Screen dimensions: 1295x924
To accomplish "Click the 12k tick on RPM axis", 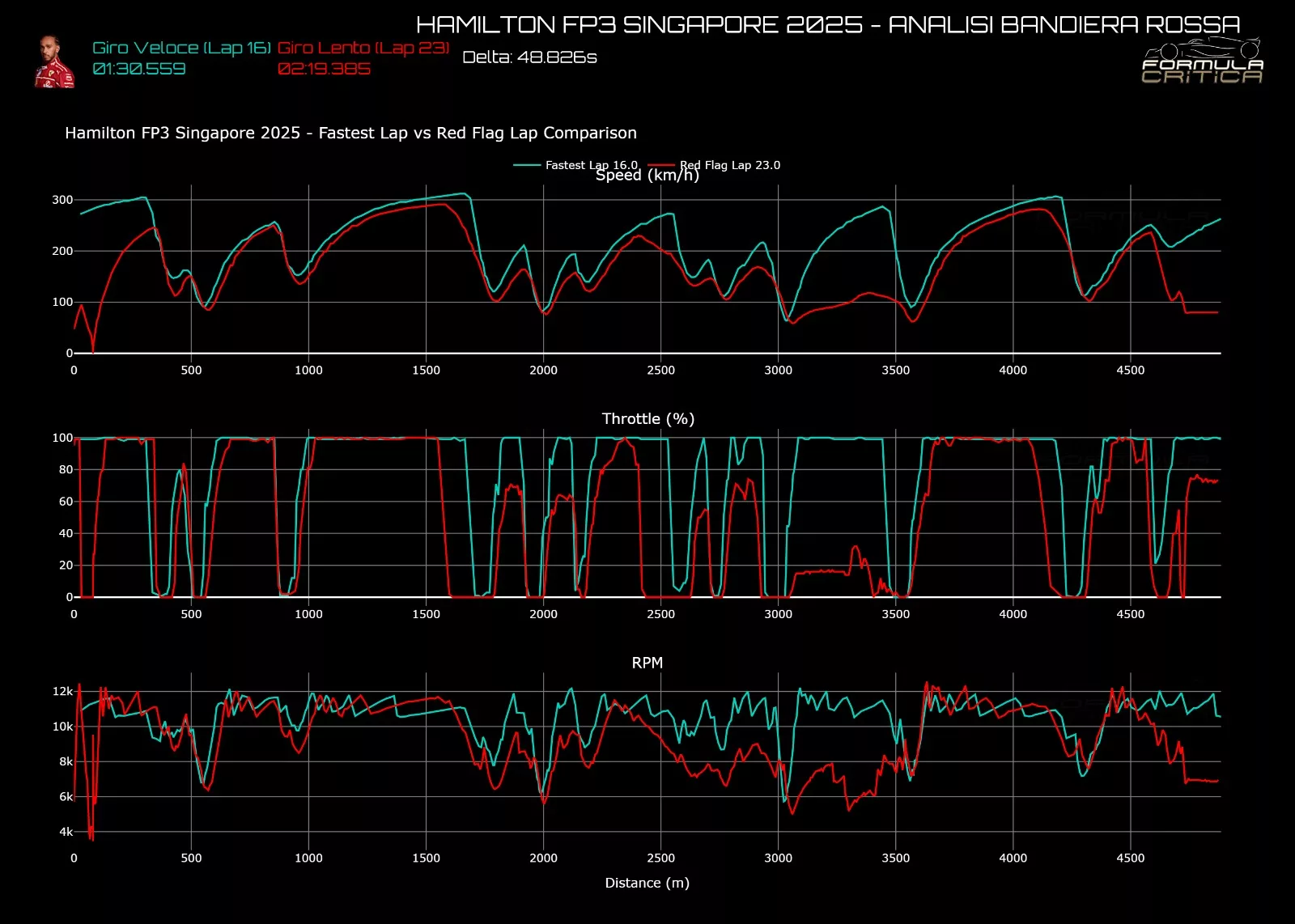I will [62, 691].
